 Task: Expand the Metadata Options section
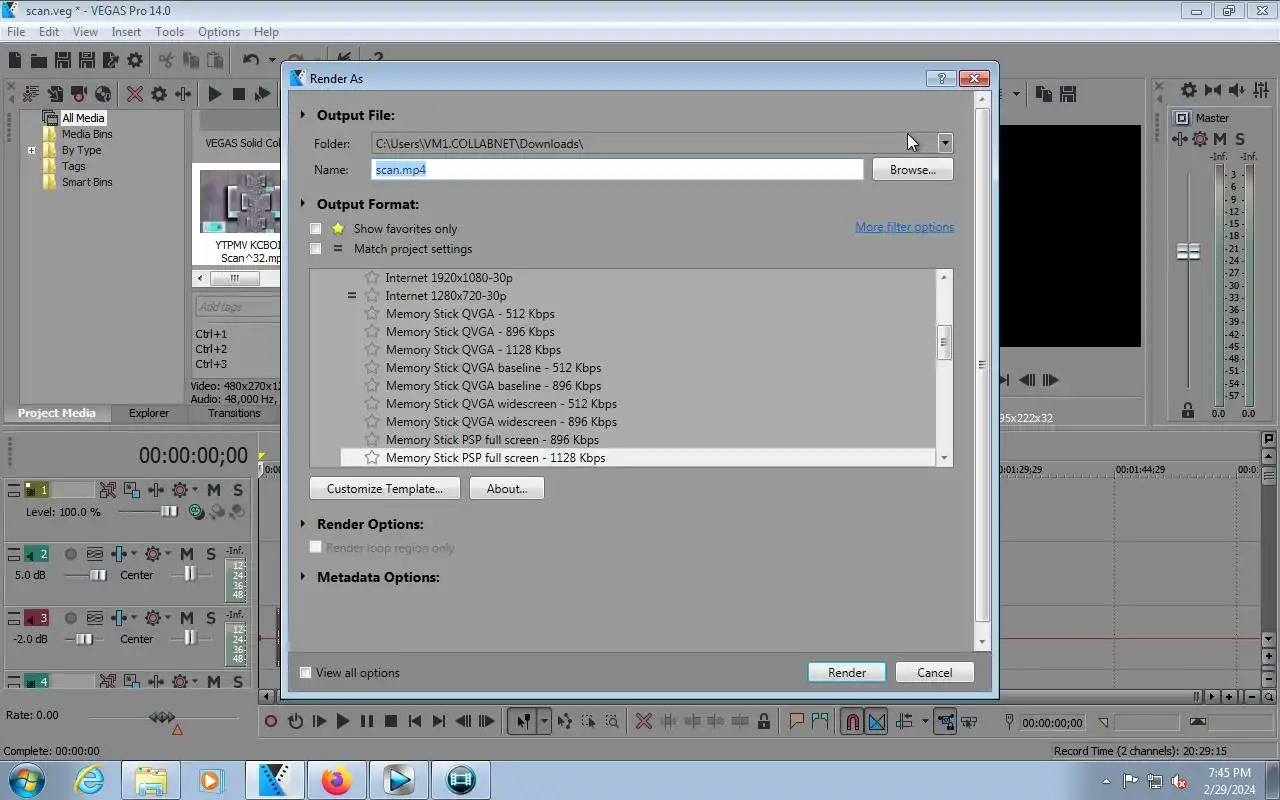click(303, 577)
